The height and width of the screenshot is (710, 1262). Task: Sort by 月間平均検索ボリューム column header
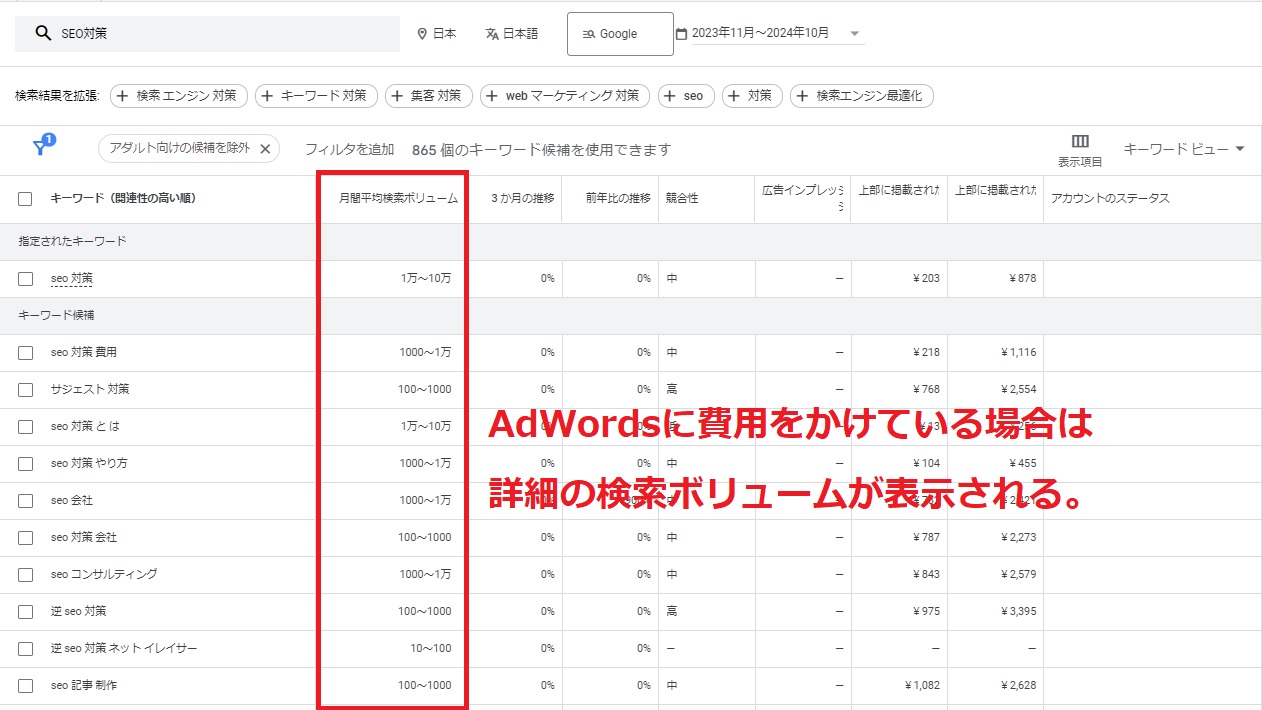point(398,199)
